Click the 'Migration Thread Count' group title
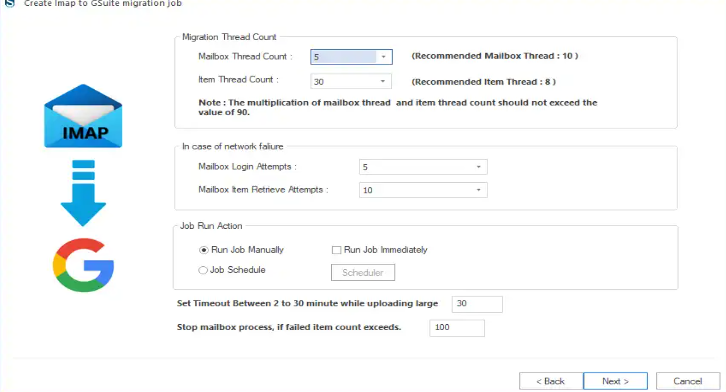The height and width of the screenshot is (392, 726). tap(229, 37)
